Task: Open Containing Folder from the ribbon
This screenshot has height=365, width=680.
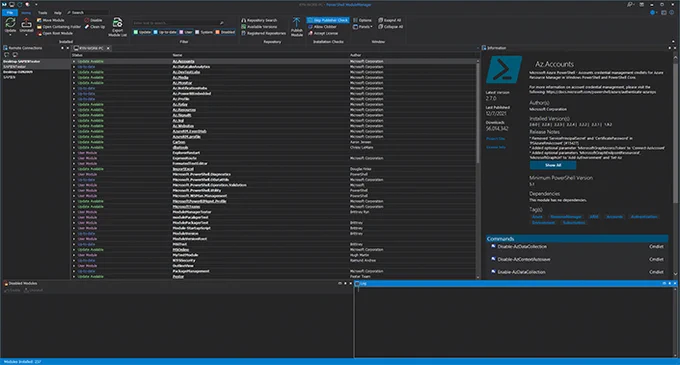Action: (x=59, y=27)
